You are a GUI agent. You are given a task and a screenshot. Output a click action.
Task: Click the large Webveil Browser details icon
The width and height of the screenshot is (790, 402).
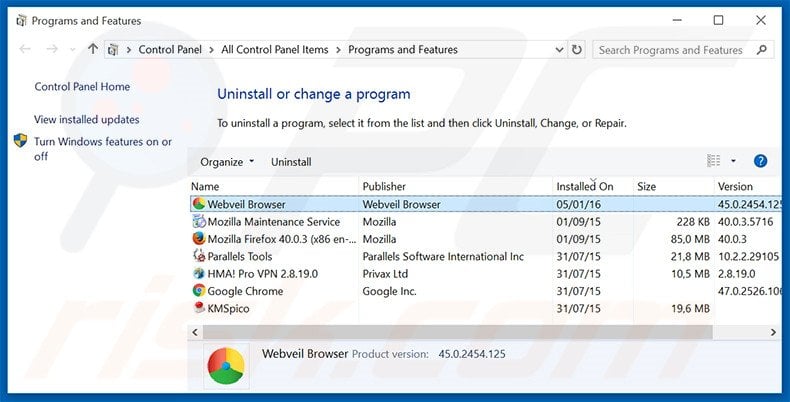[226, 366]
